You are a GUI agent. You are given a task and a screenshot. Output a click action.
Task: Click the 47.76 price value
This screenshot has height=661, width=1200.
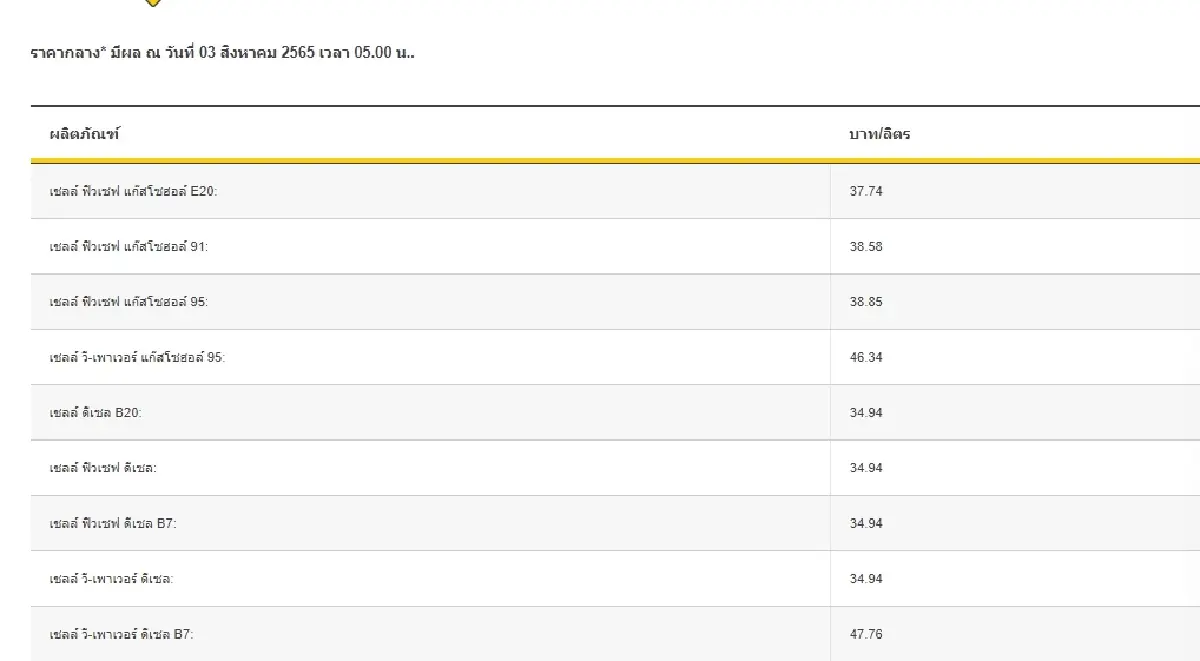[866, 634]
